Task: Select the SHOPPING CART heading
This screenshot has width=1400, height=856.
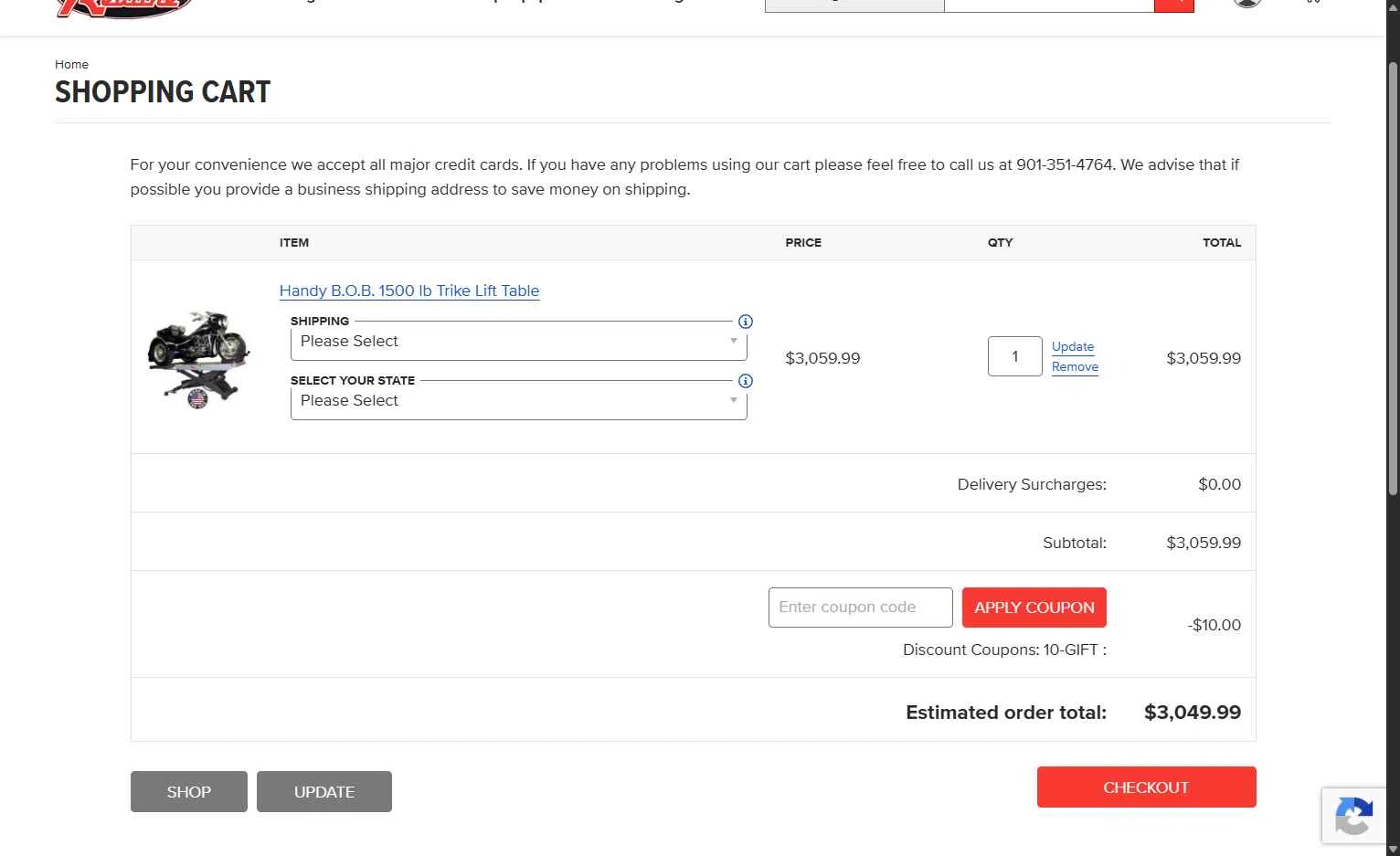Action: [x=163, y=92]
